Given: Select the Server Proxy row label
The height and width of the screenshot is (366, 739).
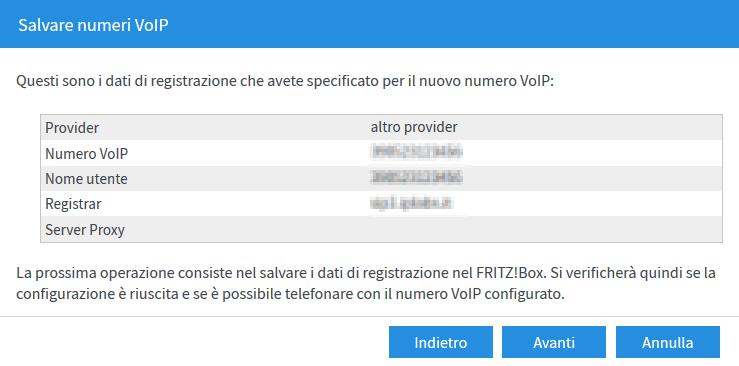Looking at the screenshot, I should pos(85,230).
